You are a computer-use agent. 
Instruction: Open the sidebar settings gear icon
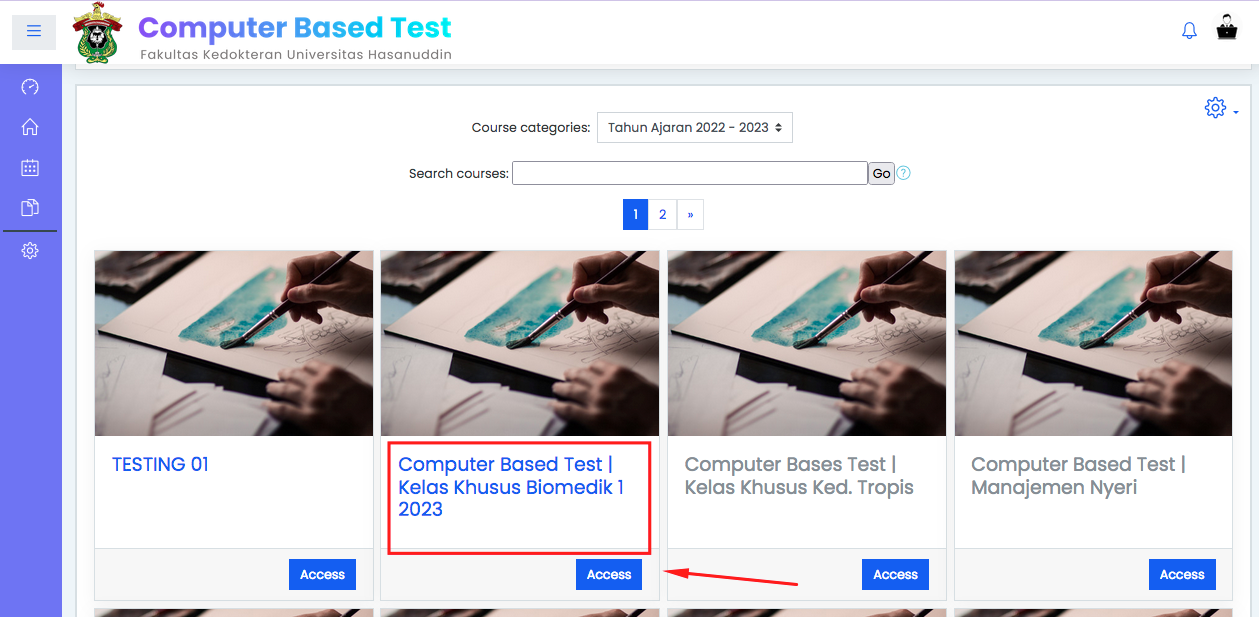[30, 251]
